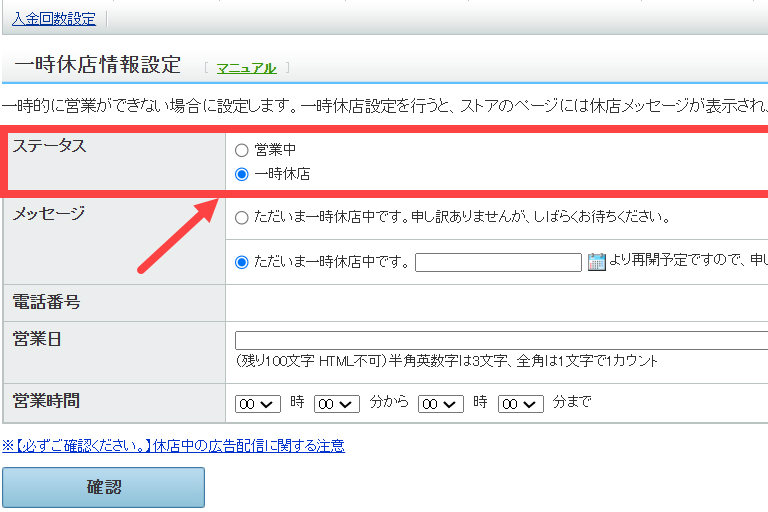Image resolution: width=768 pixels, height=512 pixels.
Task: Open the 休店中の広告配信に関する注意 link
Action: click(173, 446)
